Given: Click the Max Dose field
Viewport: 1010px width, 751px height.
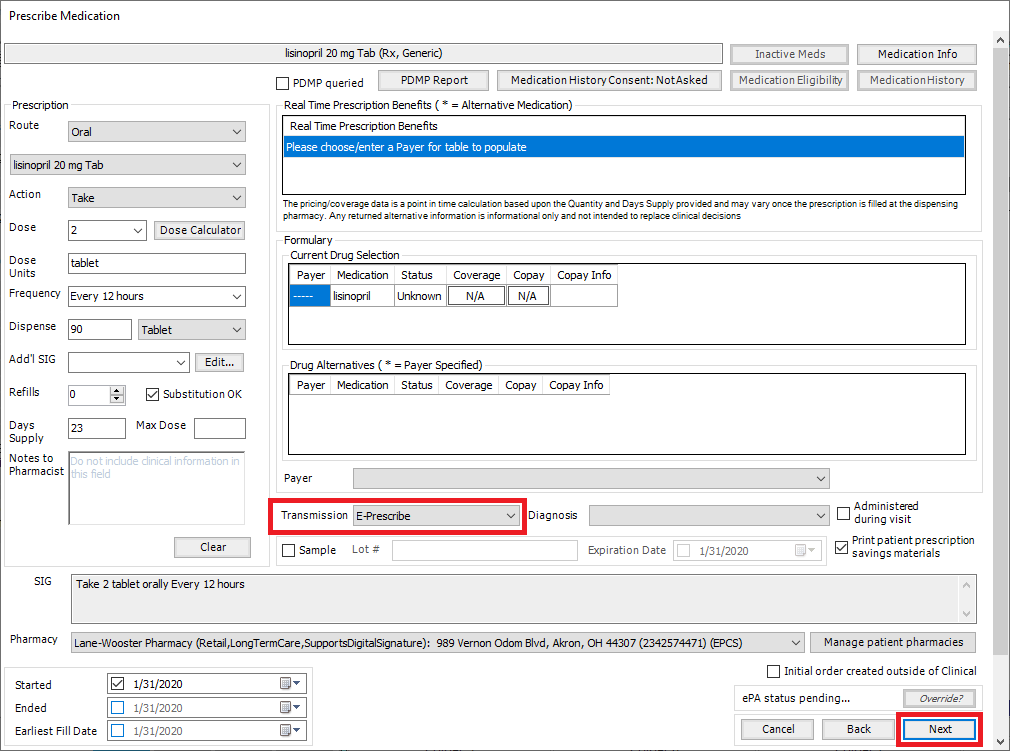Looking at the screenshot, I should pos(220,428).
